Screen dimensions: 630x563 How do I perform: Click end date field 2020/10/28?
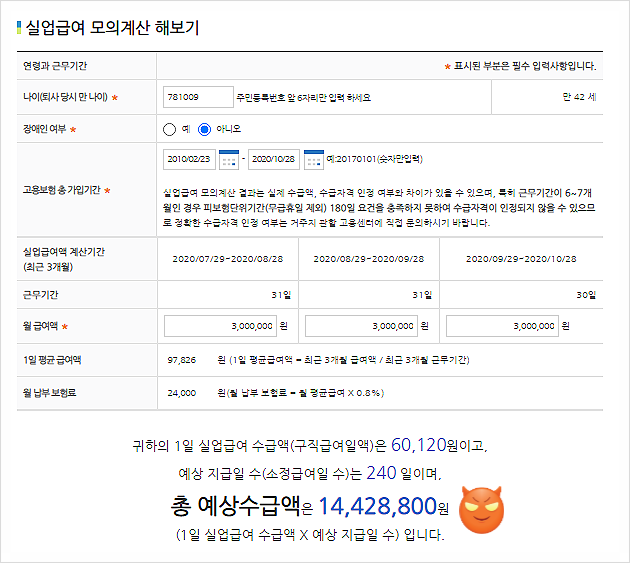[274, 159]
